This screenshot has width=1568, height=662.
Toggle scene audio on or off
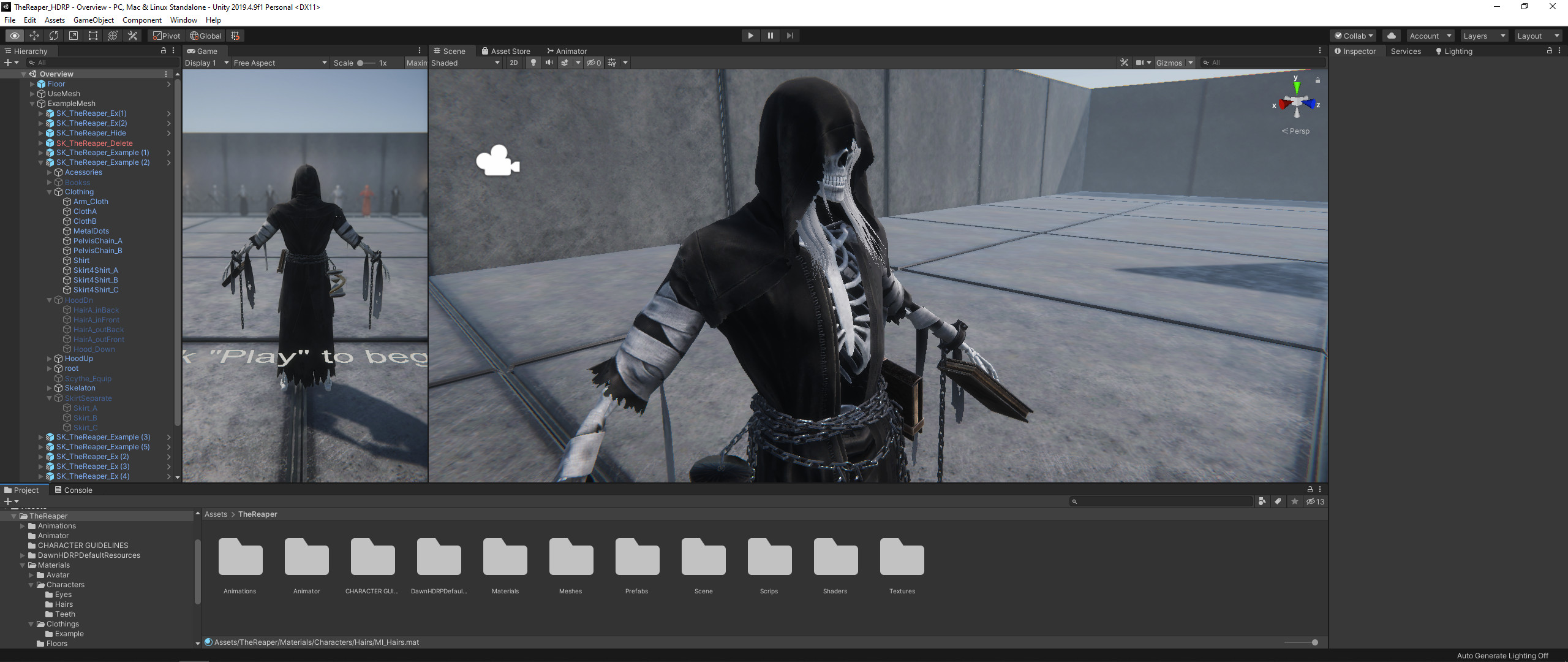tap(549, 63)
